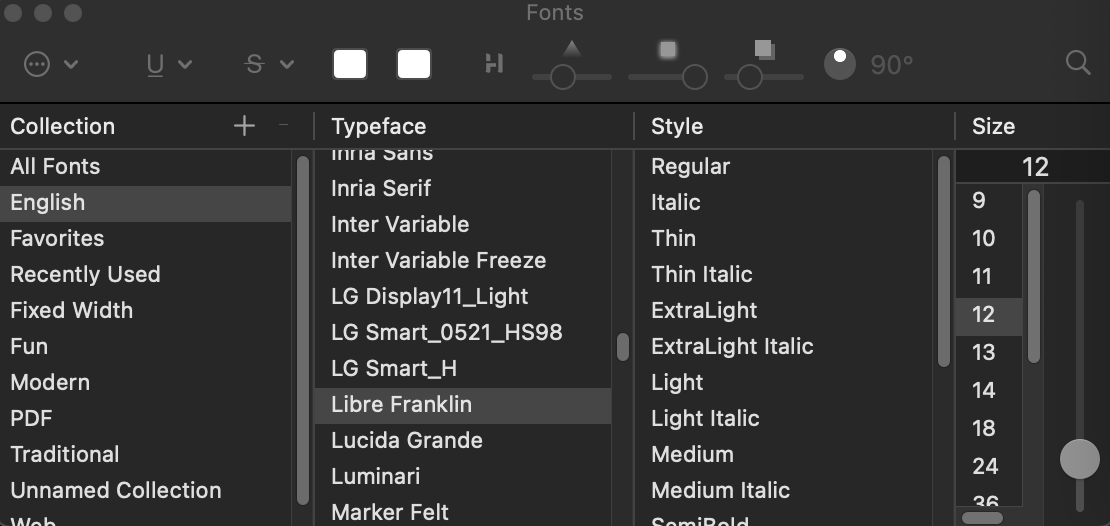Set font size to 14

pyautogui.click(x=989, y=391)
